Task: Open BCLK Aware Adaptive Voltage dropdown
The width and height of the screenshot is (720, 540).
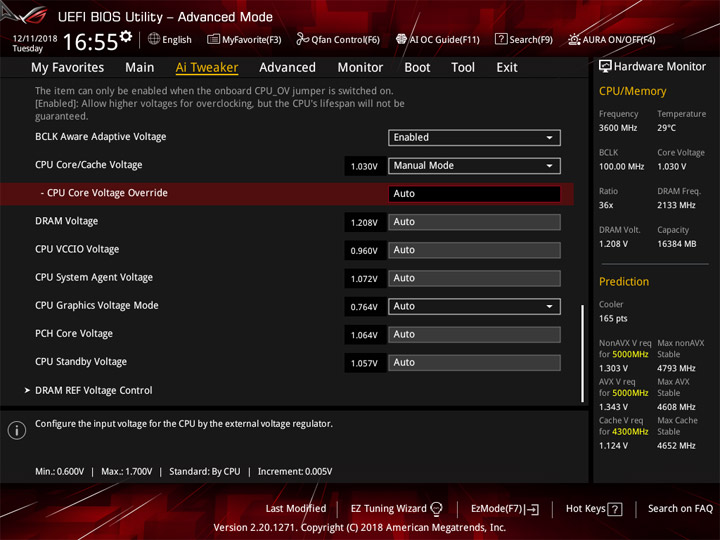Action: tap(474, 138)
